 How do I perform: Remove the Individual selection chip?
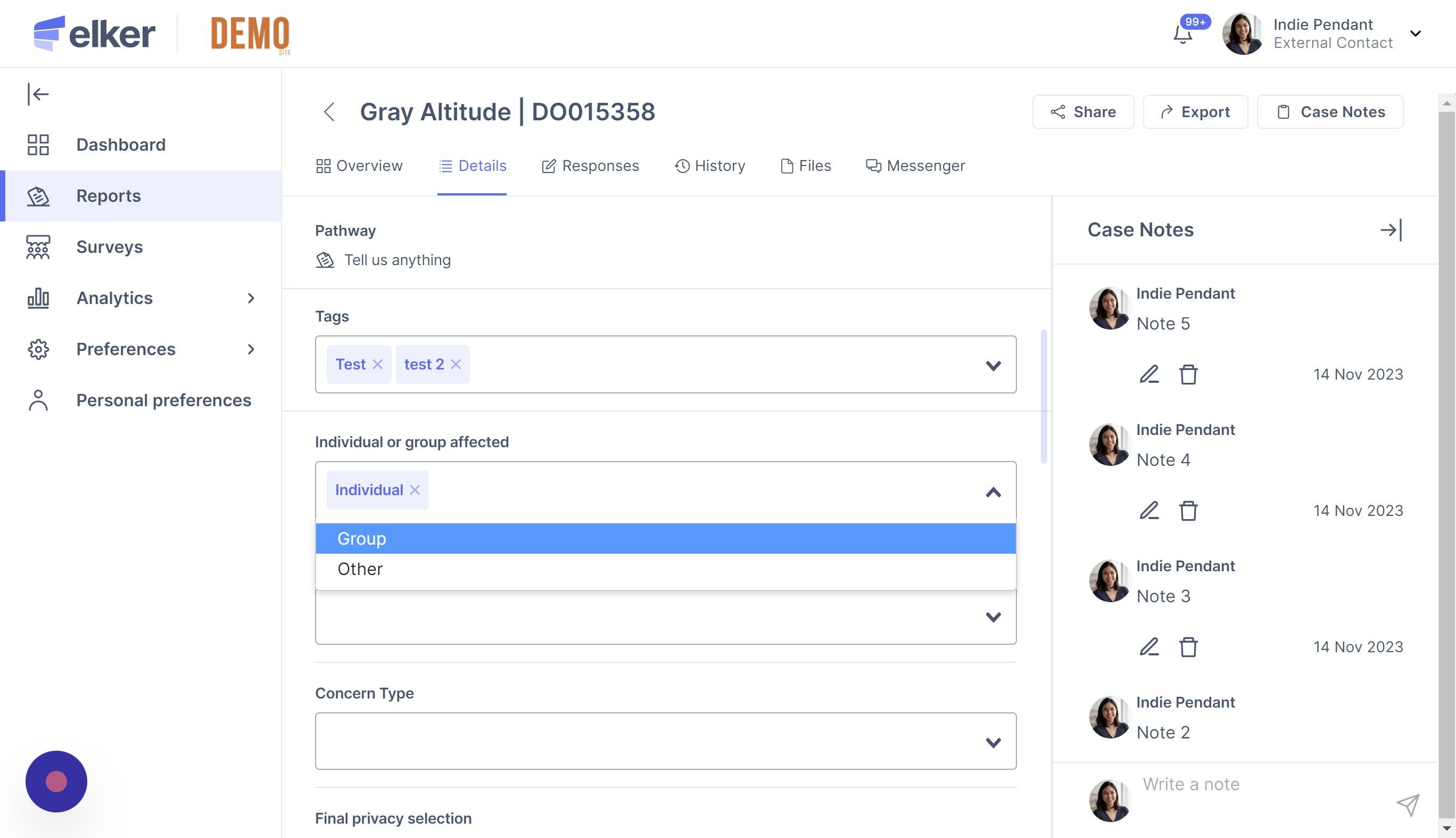coord(415,490)
